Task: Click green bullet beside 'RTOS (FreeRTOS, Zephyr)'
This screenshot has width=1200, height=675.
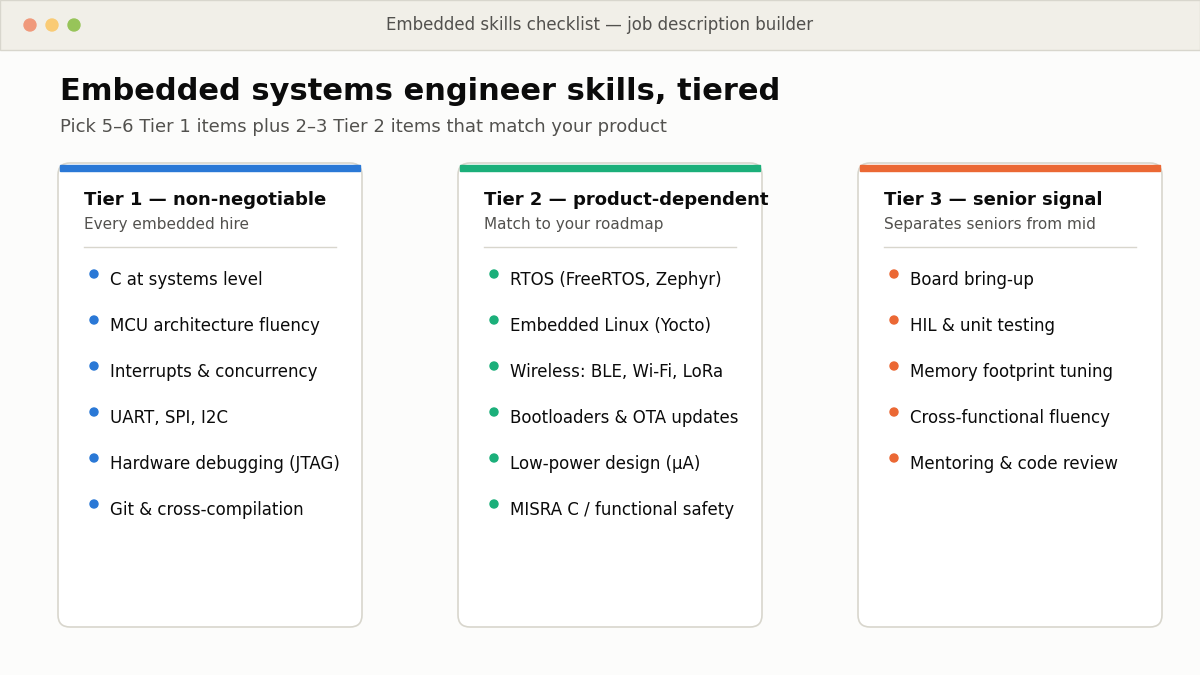Action: [x=494, y=274]
